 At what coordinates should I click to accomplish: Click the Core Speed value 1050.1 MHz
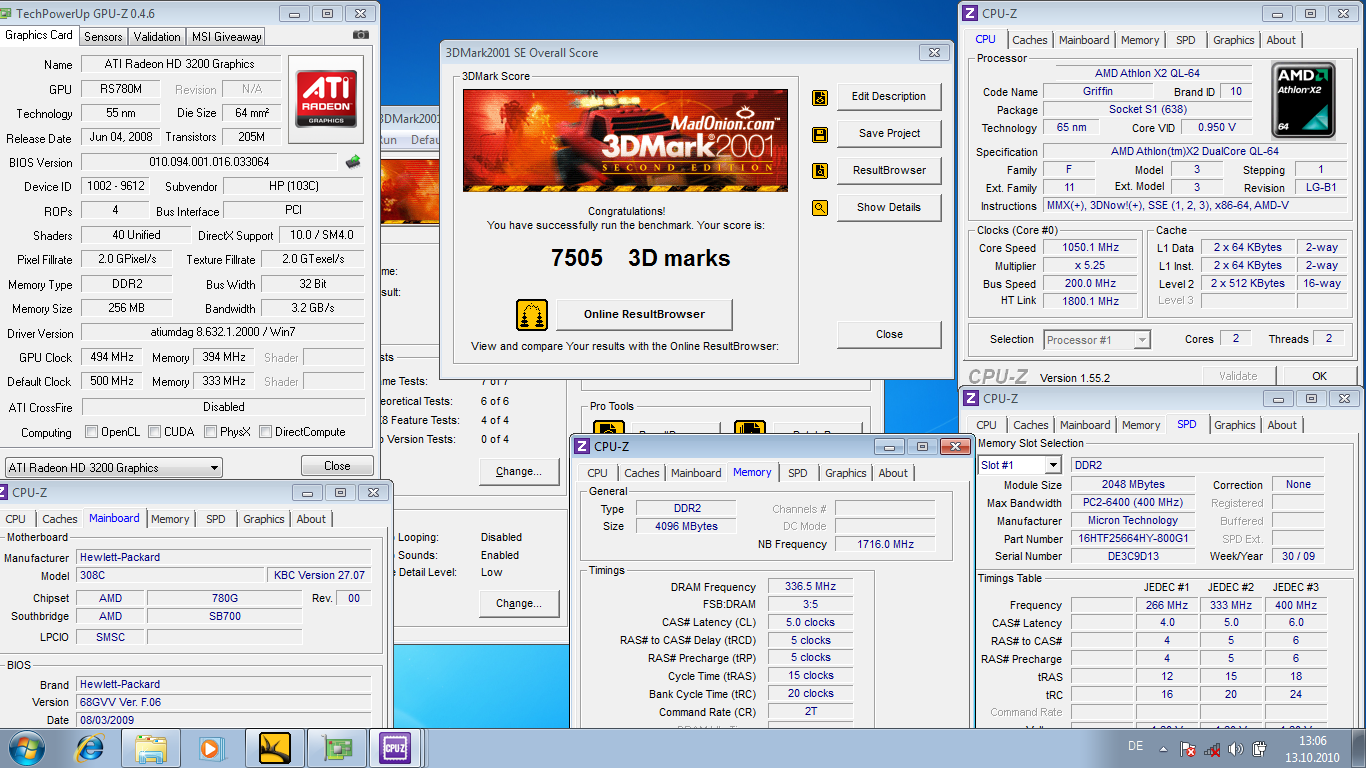(x=1091, y=248)
